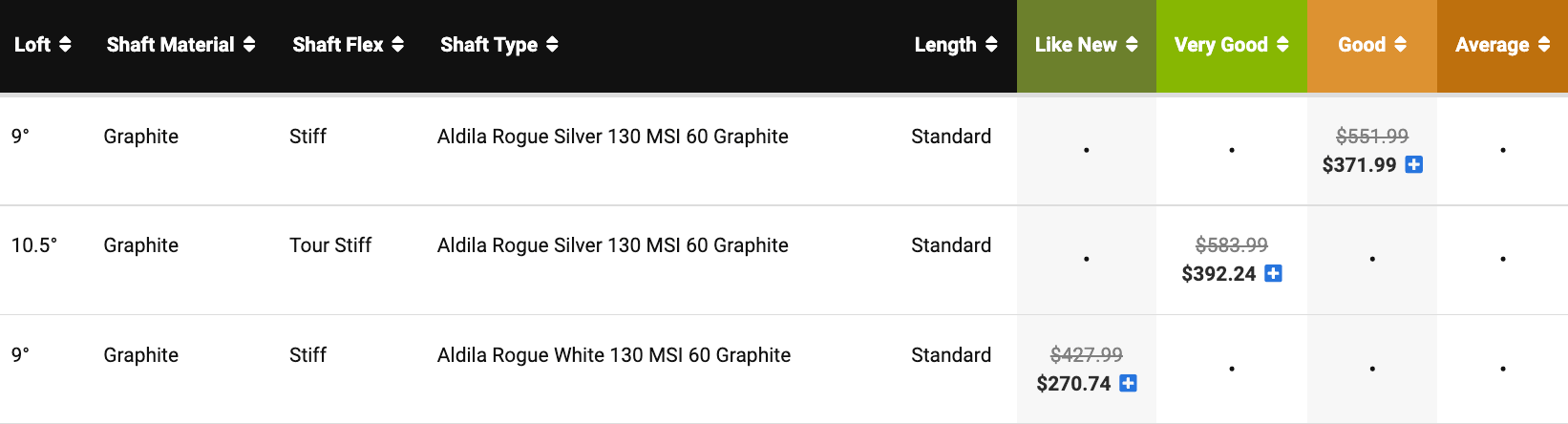This screenshot has height=424, width=1568.
Task: Click the Aldila Rogue White shaft row
Action: tap(613, 355)
